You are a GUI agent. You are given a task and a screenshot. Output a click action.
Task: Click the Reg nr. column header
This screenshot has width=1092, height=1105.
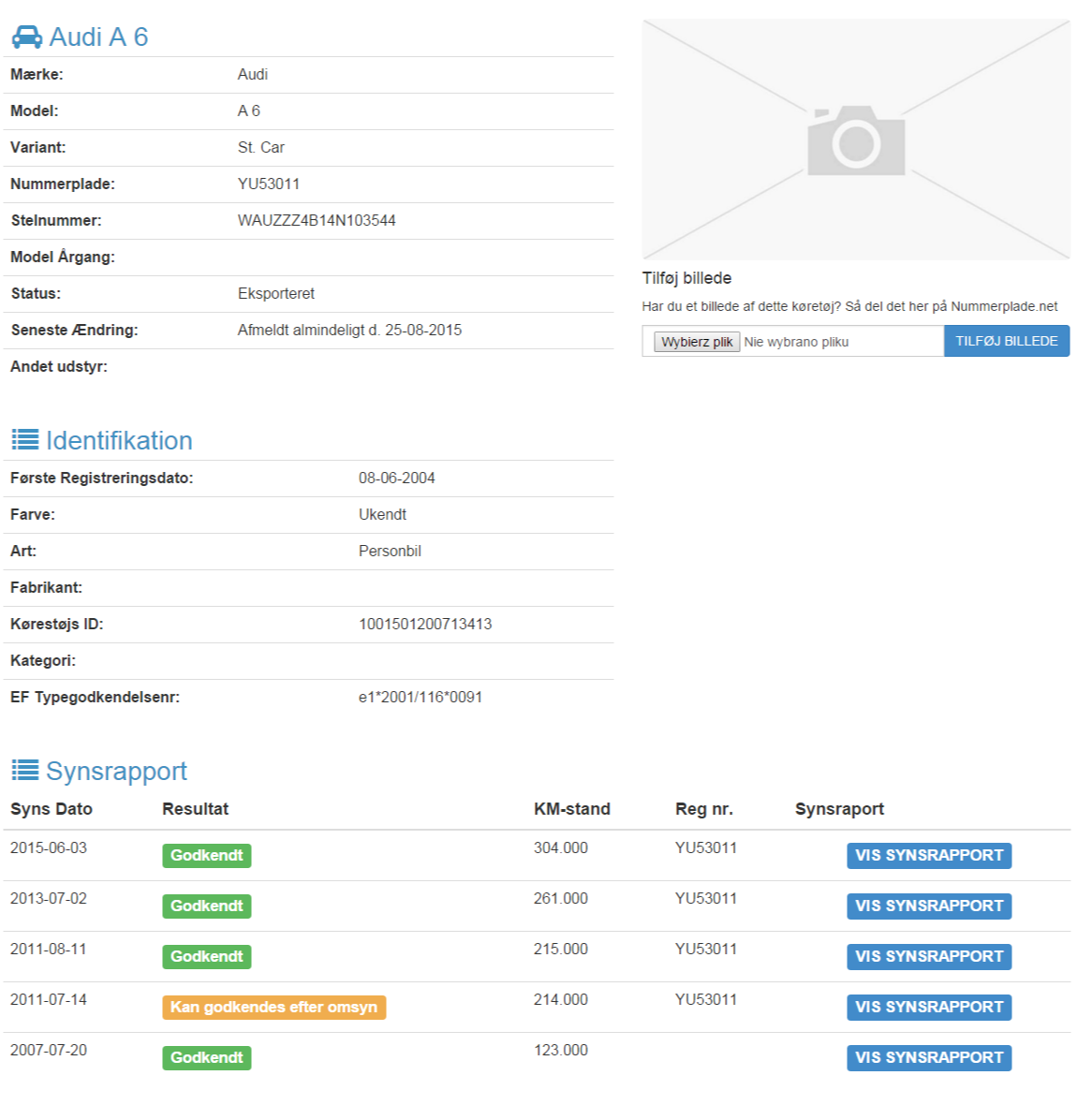(704, 809)
